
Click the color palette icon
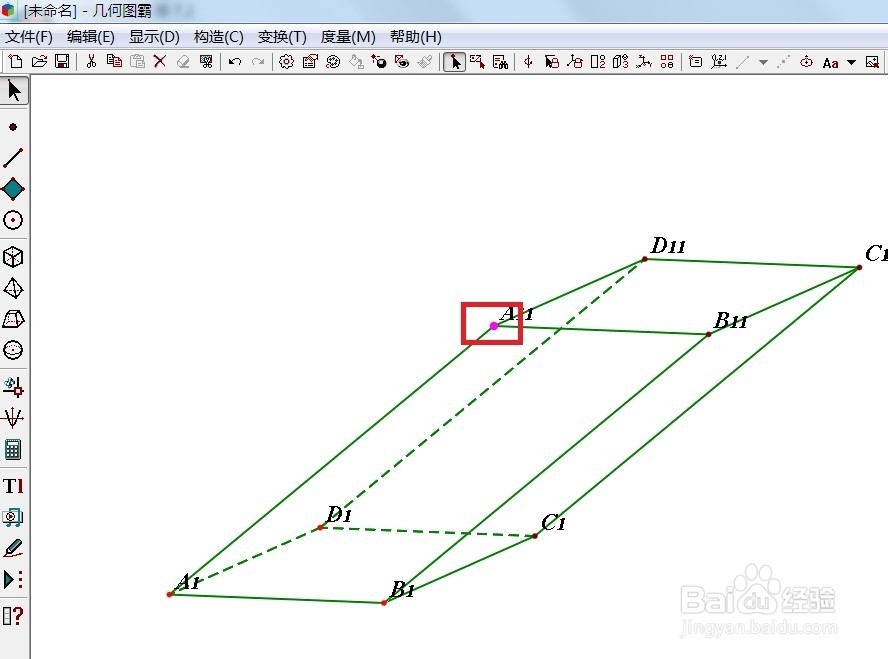tap(333, 61)
